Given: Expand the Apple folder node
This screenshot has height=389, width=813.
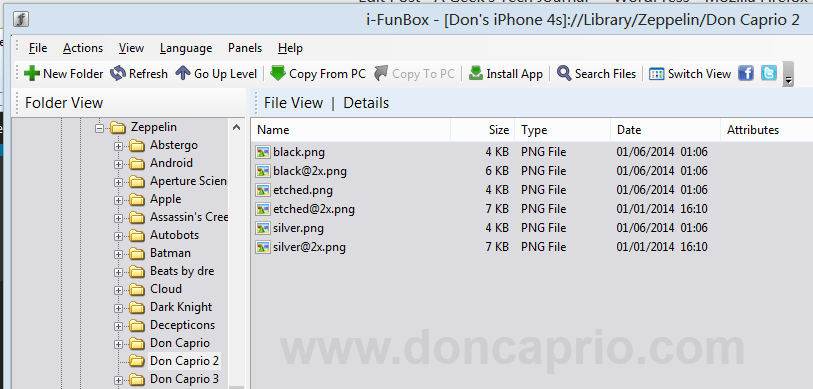Looking at the screenshot, I should (x=119, y=200).
